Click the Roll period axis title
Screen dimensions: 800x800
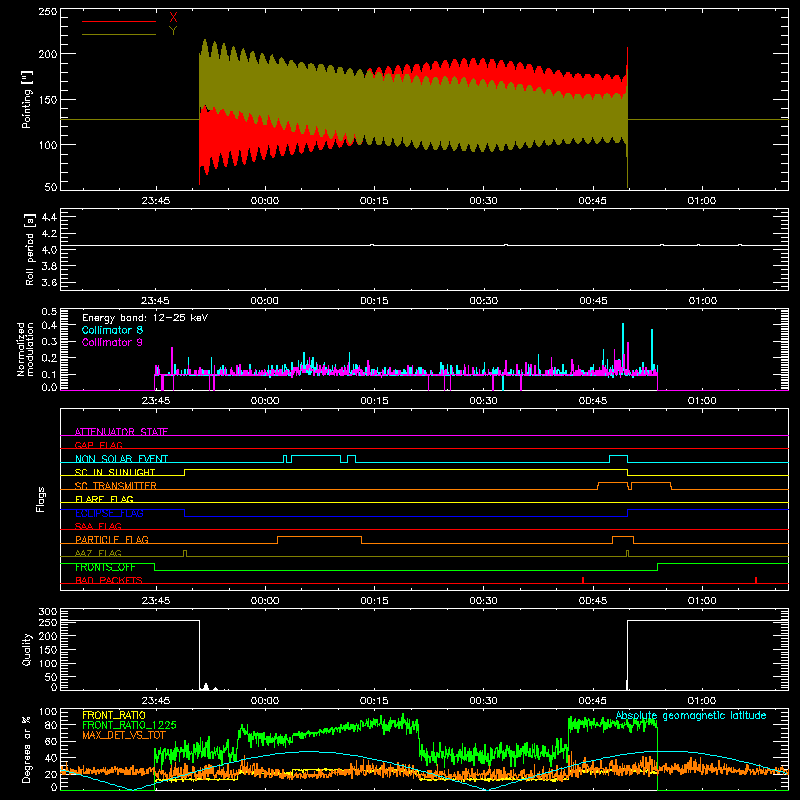30,249
